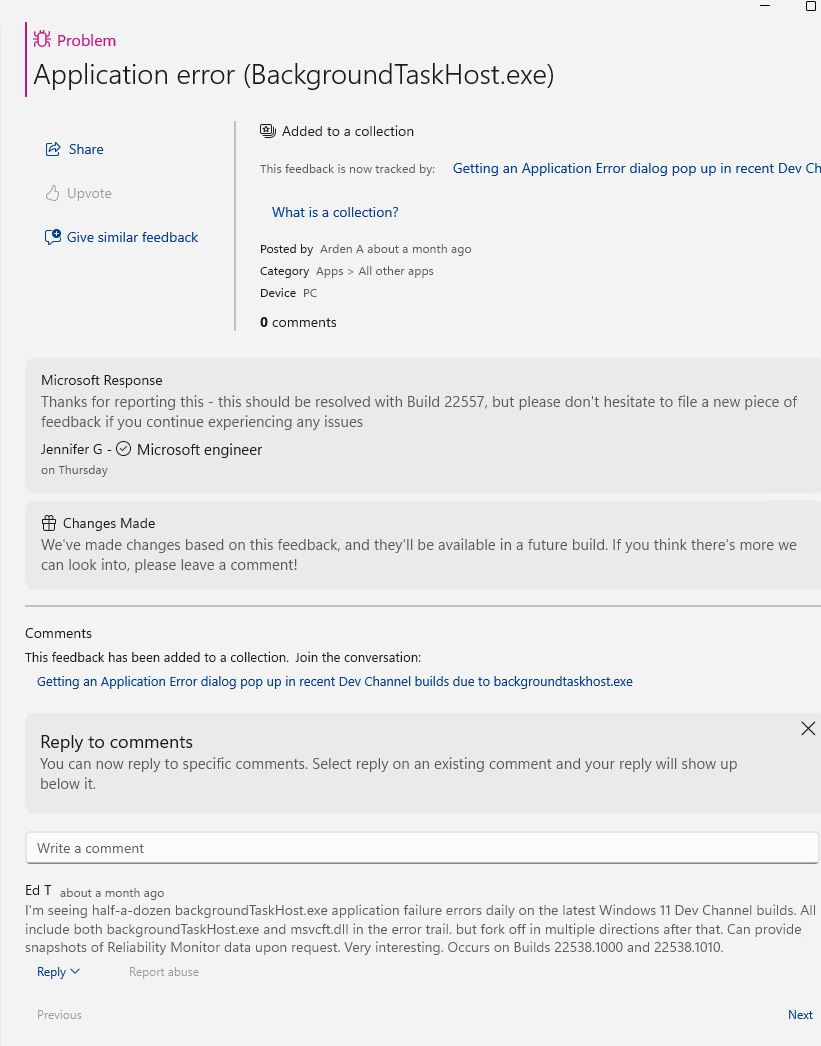The height and width of the screenshot is (1046, 821).
Task: Open the collection link under Comments heading
Action: (334, 681)
